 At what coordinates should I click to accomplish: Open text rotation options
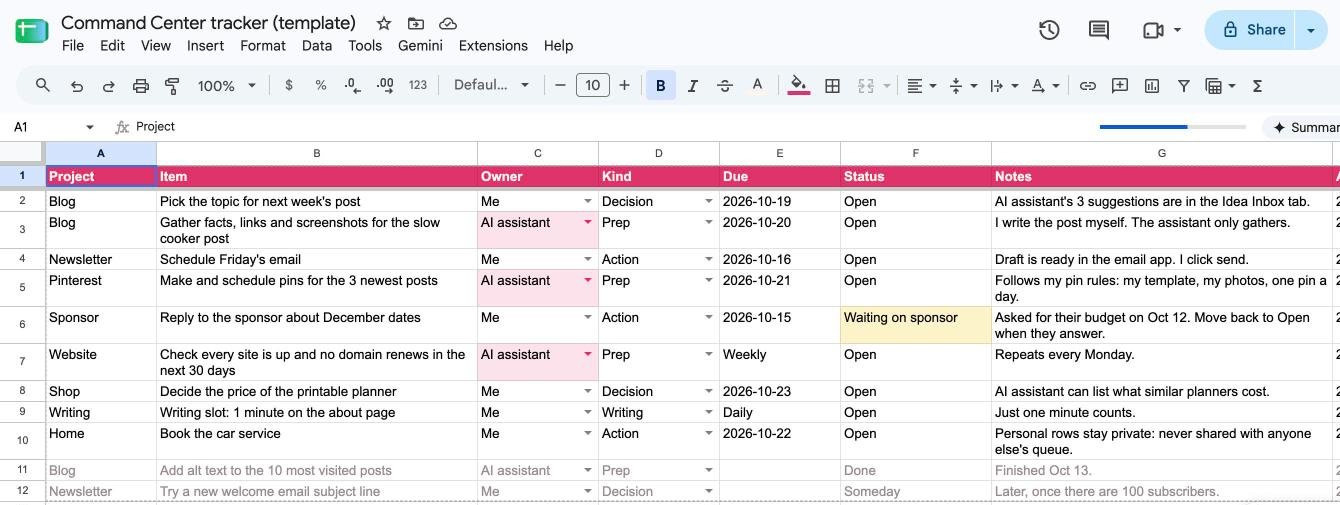(1045, 86)
